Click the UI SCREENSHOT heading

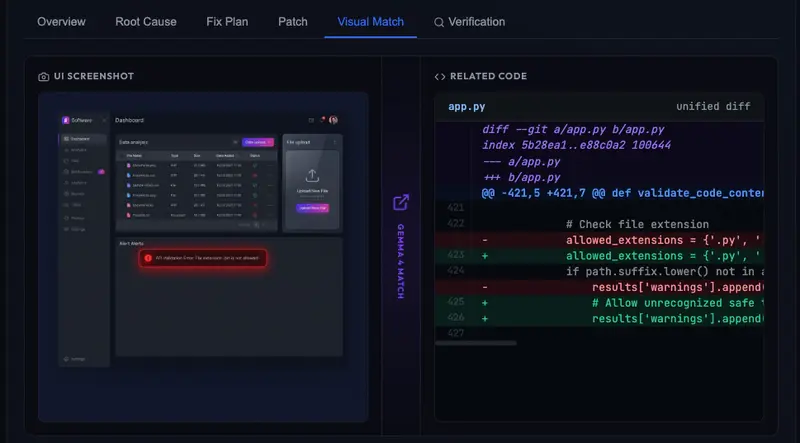94,77
